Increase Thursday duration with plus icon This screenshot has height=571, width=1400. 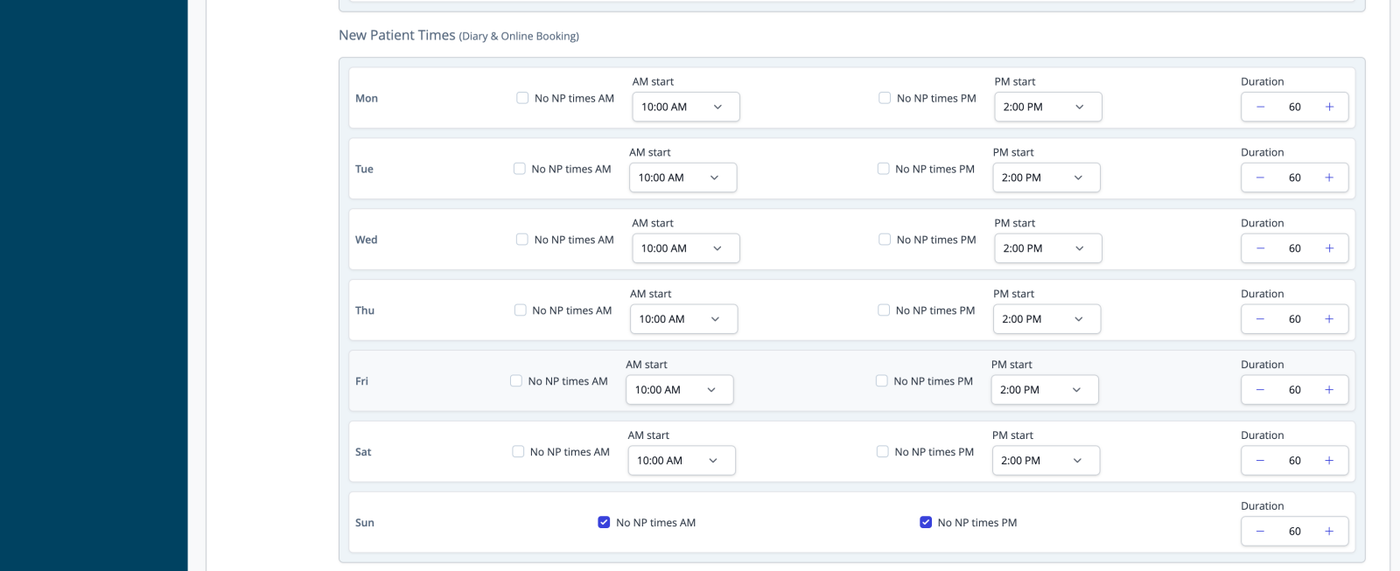click(1329, 319)
